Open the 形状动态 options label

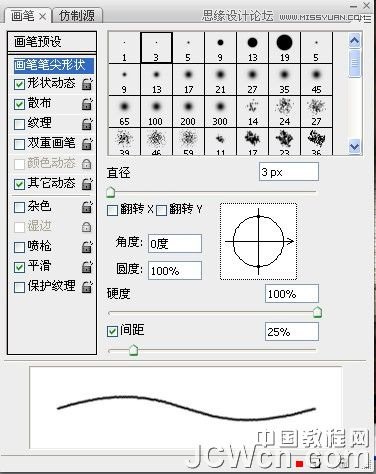click(x=51, y=83)
